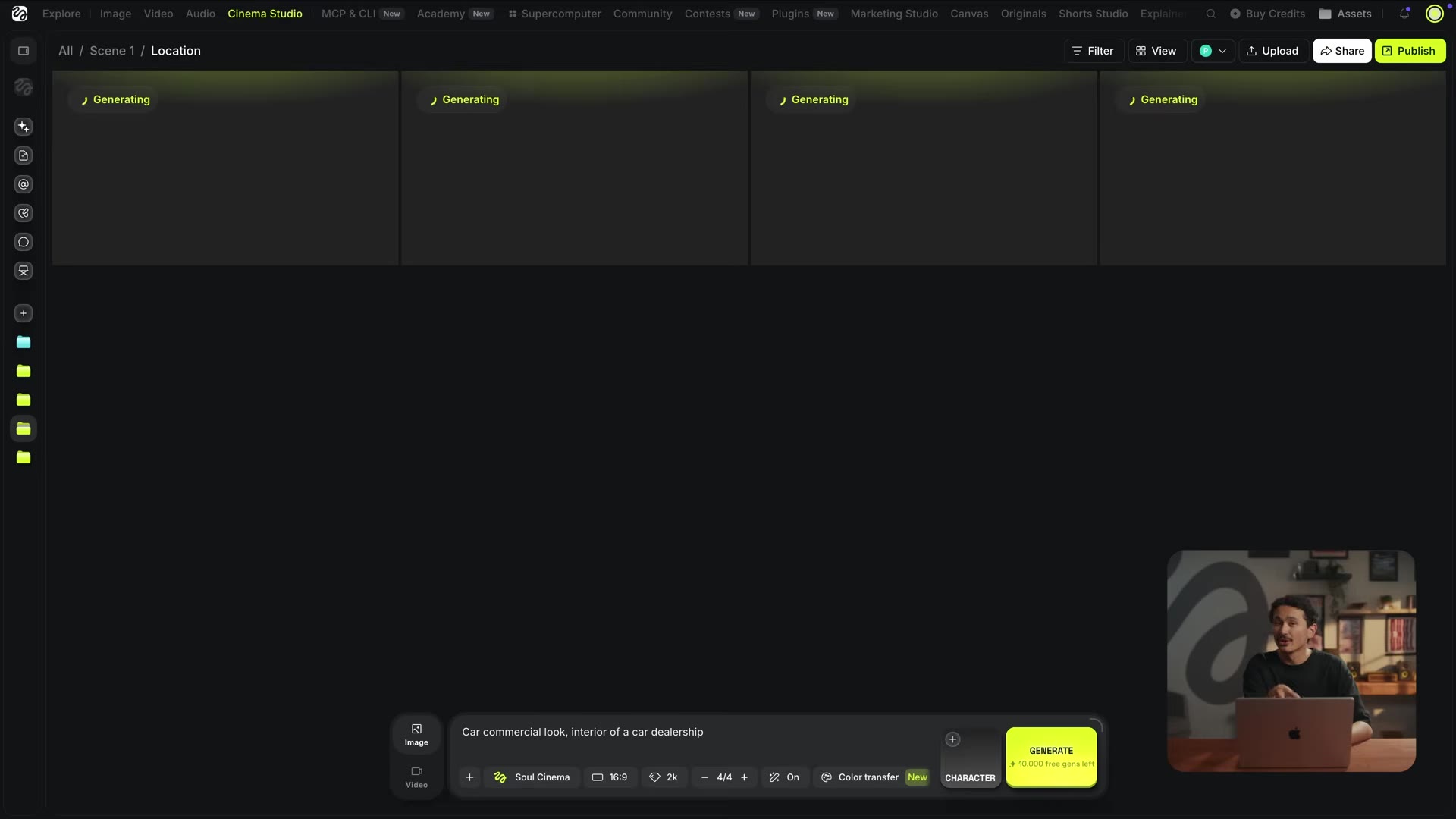Open the user profile avatar

1435,14
